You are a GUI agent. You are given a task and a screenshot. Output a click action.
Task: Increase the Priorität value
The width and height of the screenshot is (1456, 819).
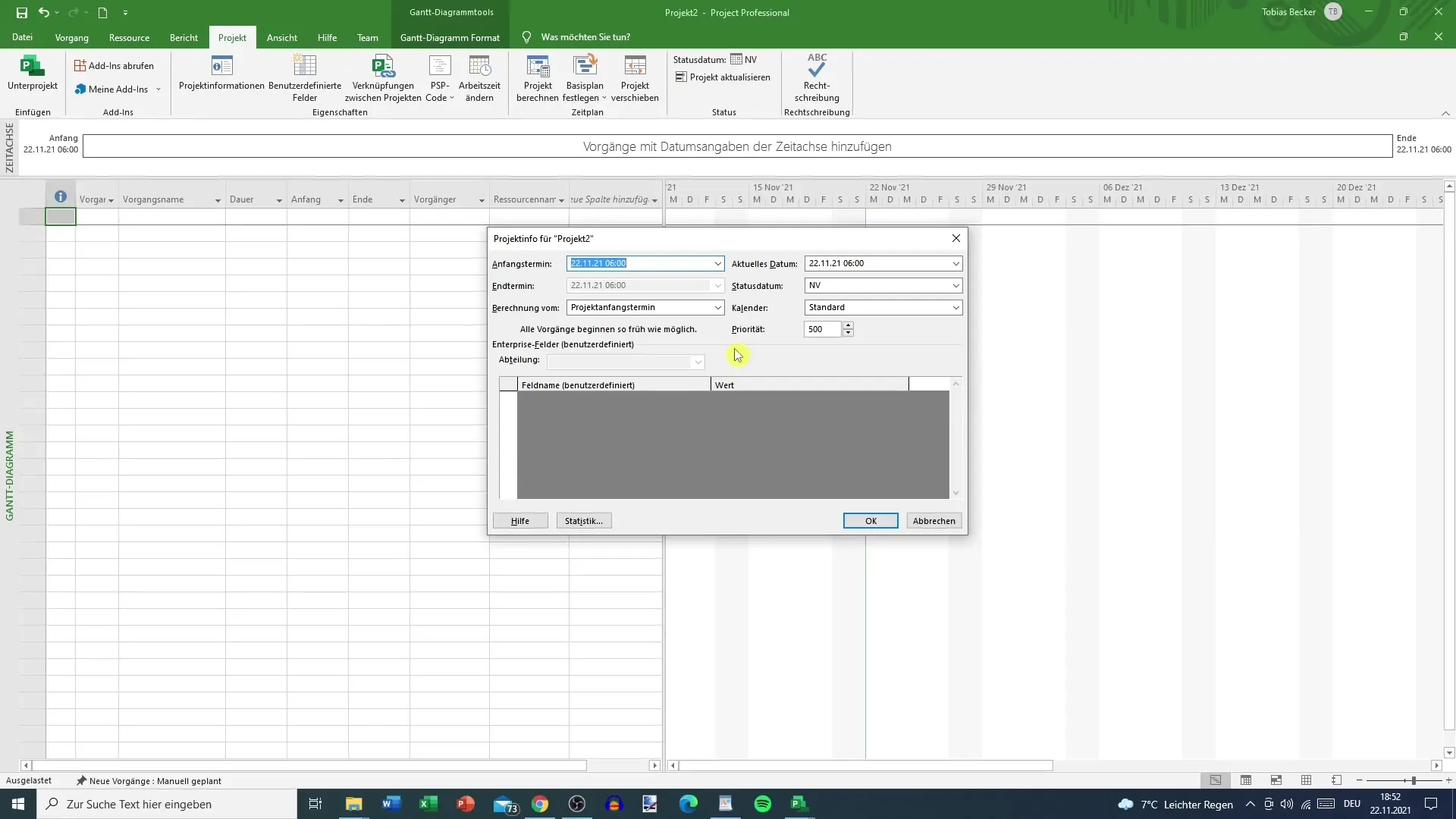tap(848, 325)
